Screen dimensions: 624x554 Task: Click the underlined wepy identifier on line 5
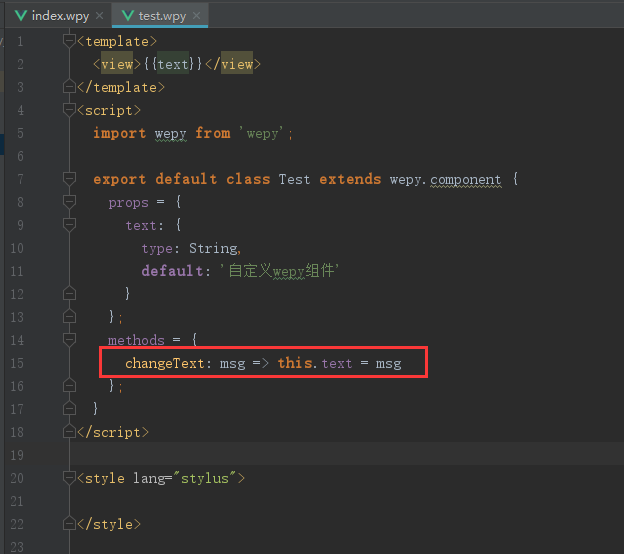(170, 134)
